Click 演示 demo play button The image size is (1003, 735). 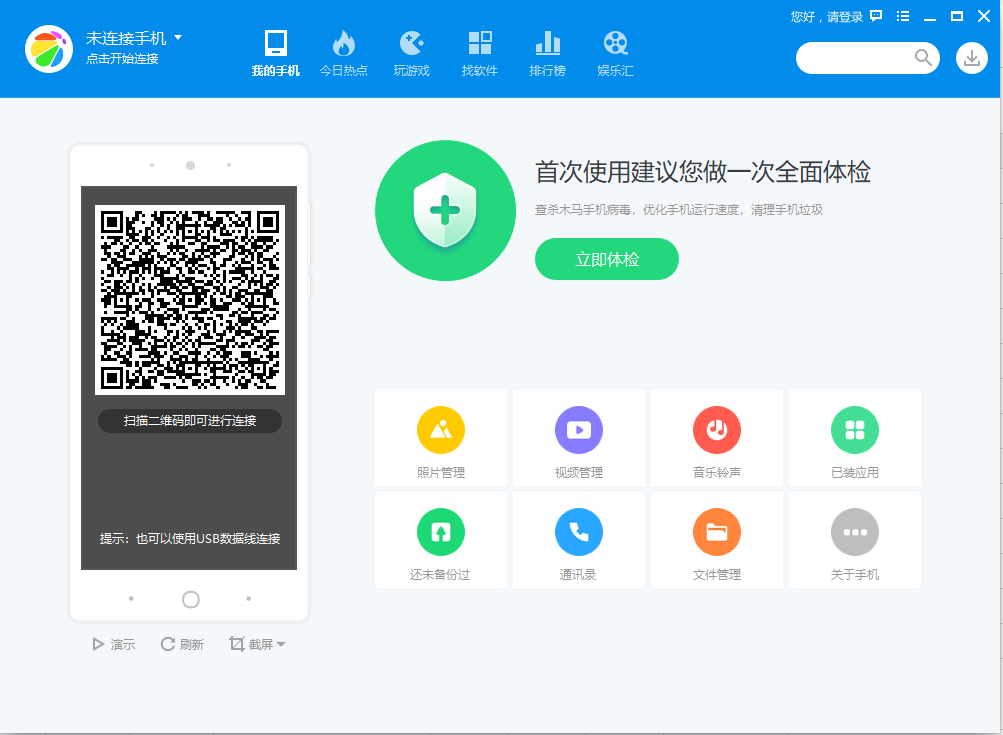(114, 644)
